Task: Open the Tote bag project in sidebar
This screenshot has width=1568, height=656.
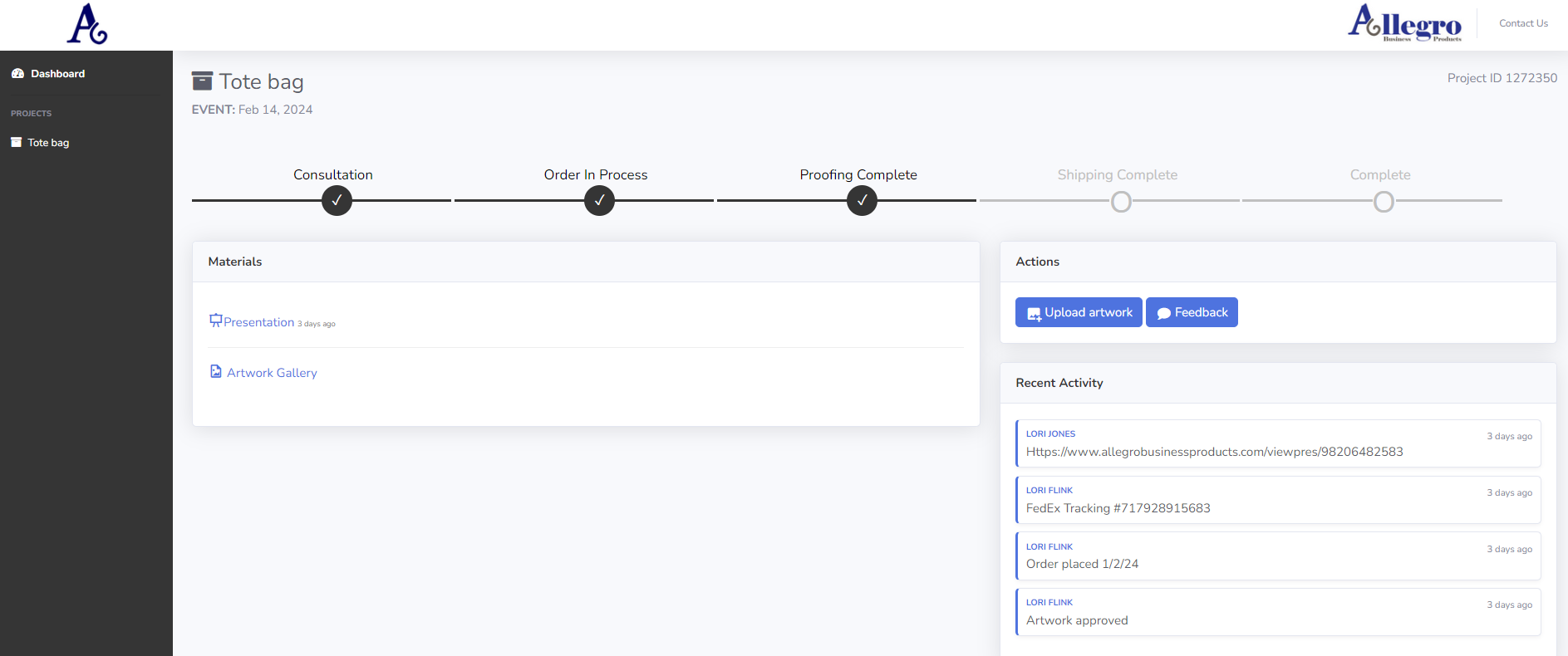Action: [48, 143]
